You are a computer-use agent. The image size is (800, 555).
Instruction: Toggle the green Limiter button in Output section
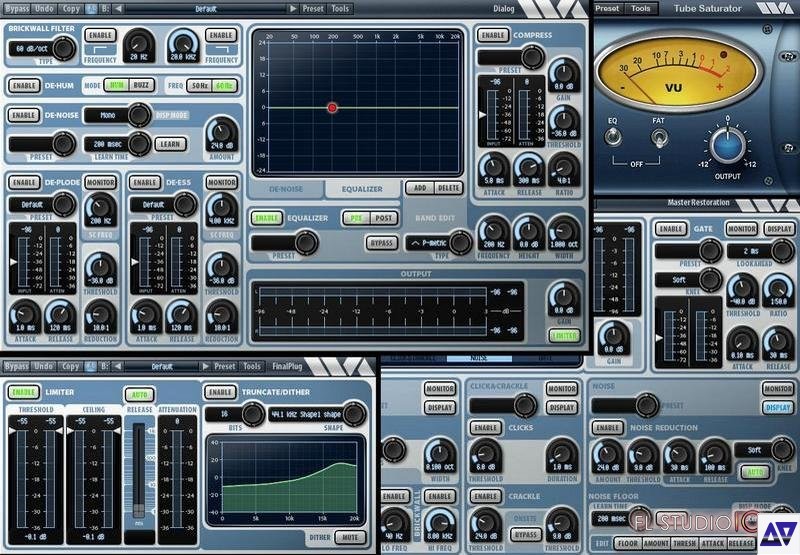click(564, 336)
